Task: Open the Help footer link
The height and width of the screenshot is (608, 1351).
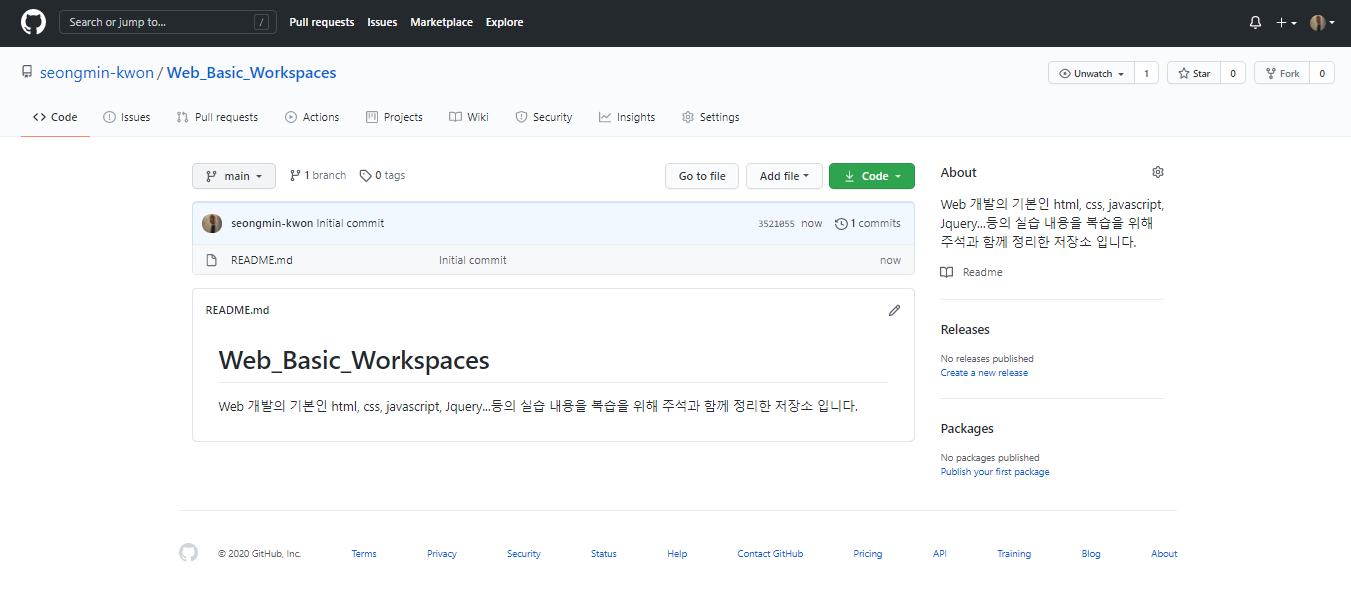Action: [677, 554]
